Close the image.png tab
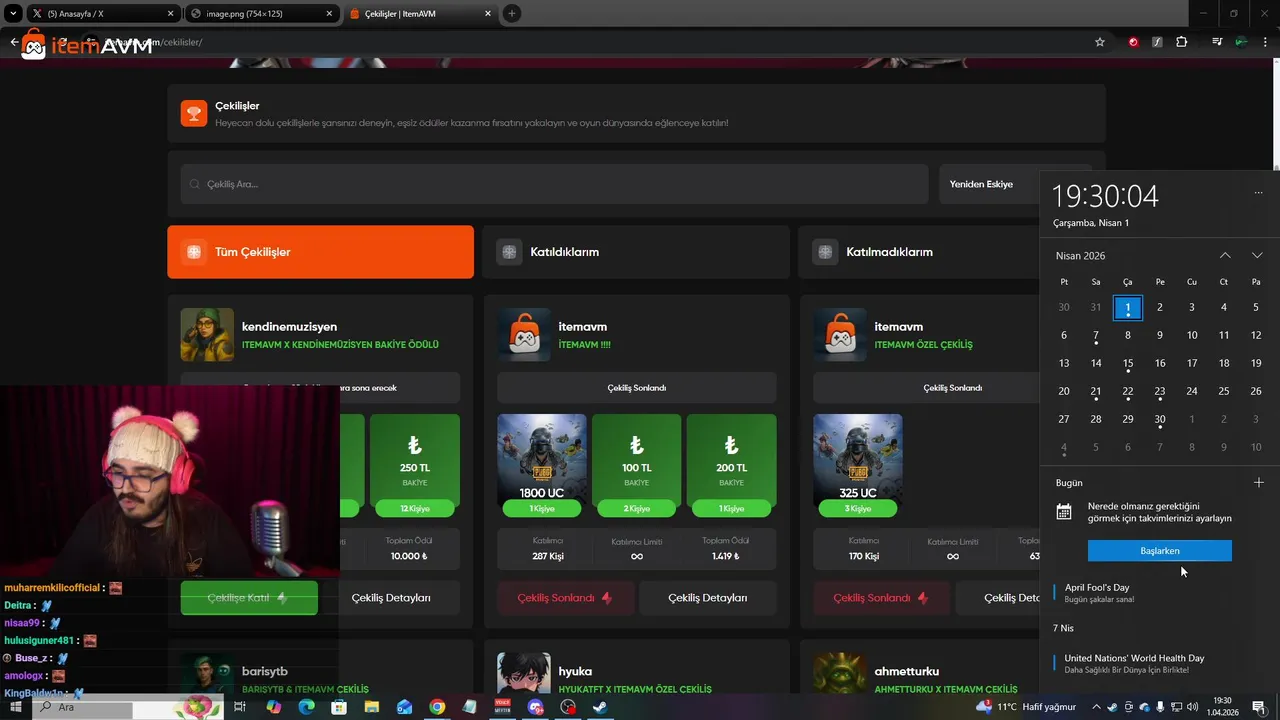 point(329,14)
